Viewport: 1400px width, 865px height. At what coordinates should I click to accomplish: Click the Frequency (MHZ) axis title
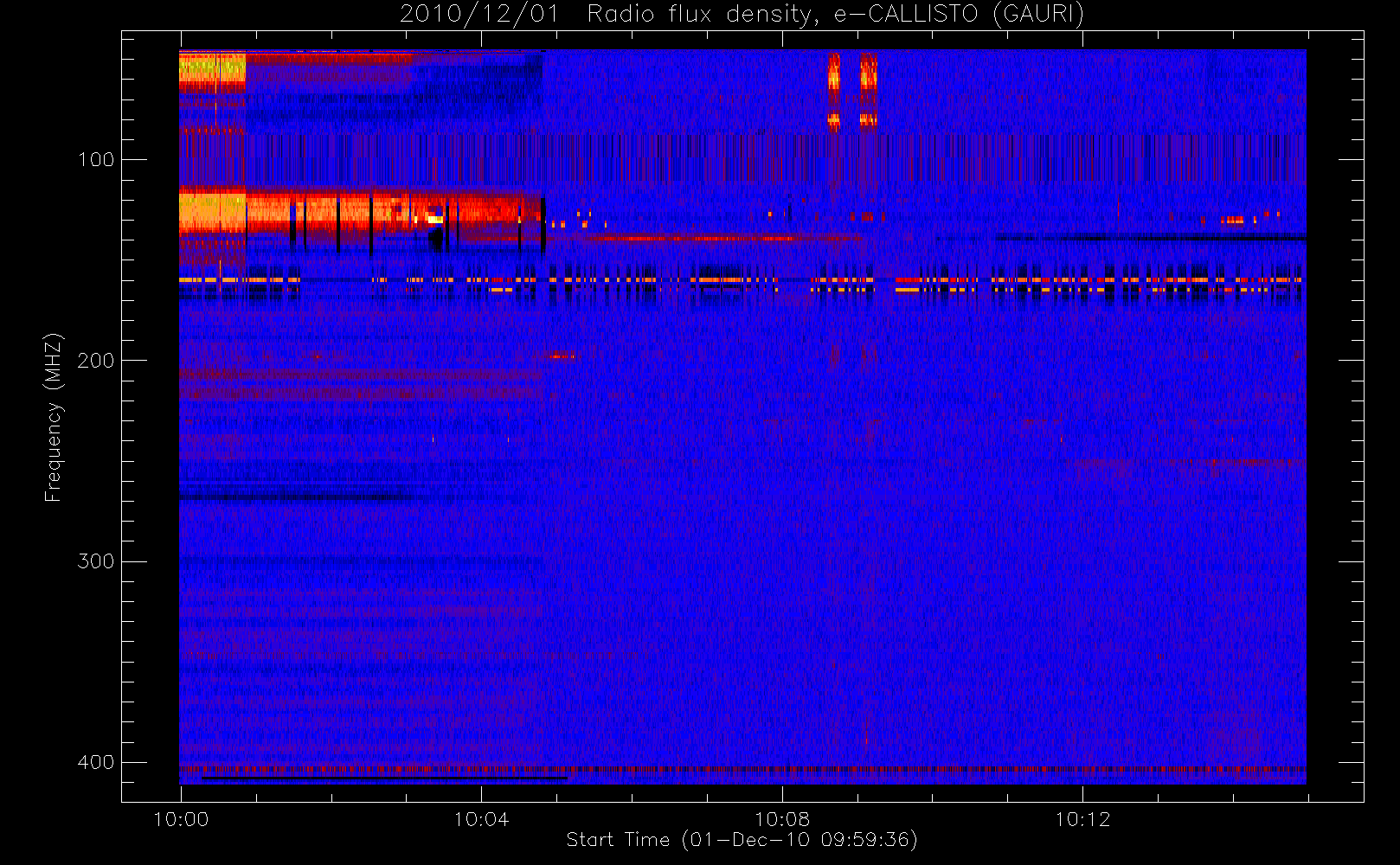[x=54, y=417]
